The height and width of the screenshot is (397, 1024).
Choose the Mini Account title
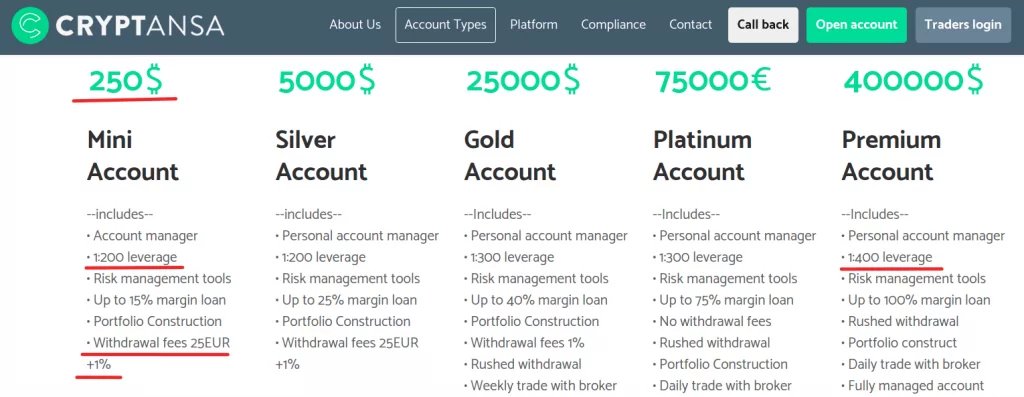click(133, 155)
